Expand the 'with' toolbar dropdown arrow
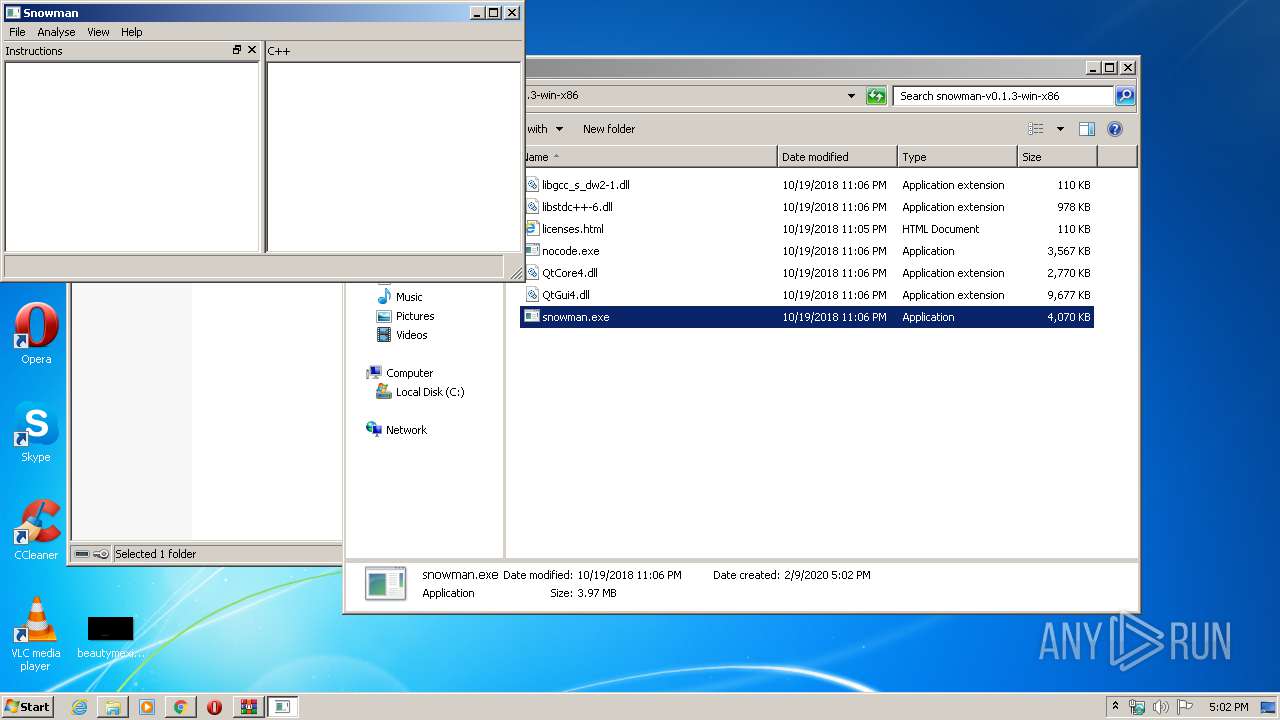Screen dimensions: 1280x720 pos(559,129)
